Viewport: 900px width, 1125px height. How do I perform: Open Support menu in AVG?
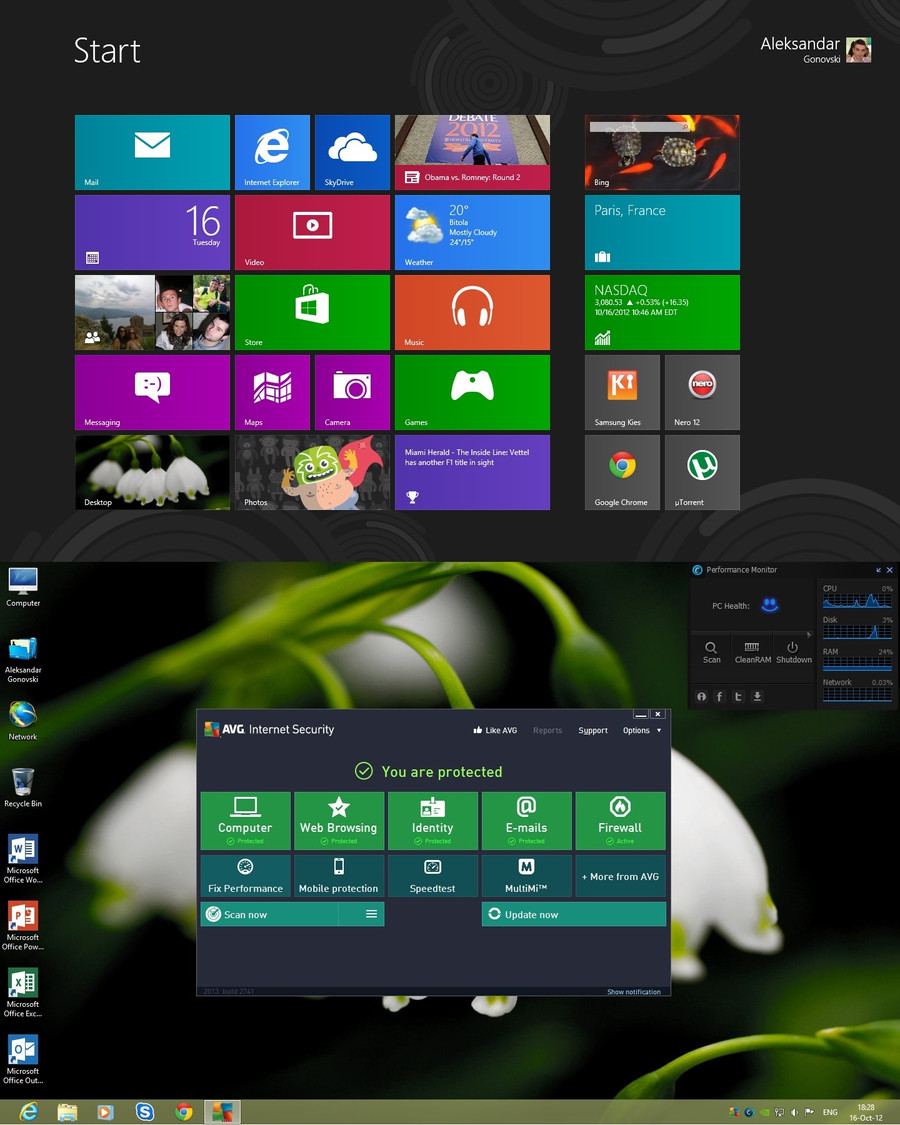coord(593,730)
